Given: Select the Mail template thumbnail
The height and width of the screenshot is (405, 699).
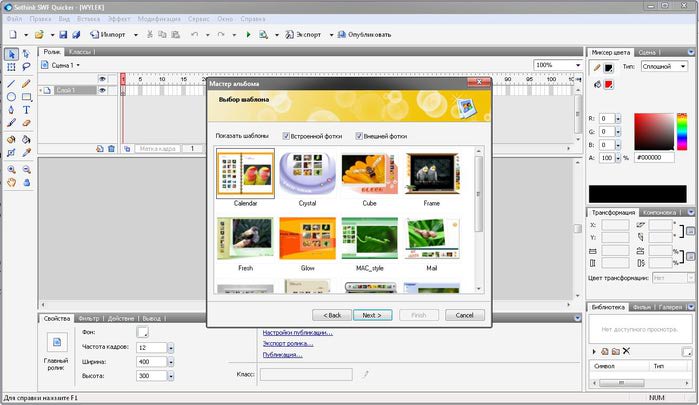Looking at the screenshot, I should tap(432, 238).
